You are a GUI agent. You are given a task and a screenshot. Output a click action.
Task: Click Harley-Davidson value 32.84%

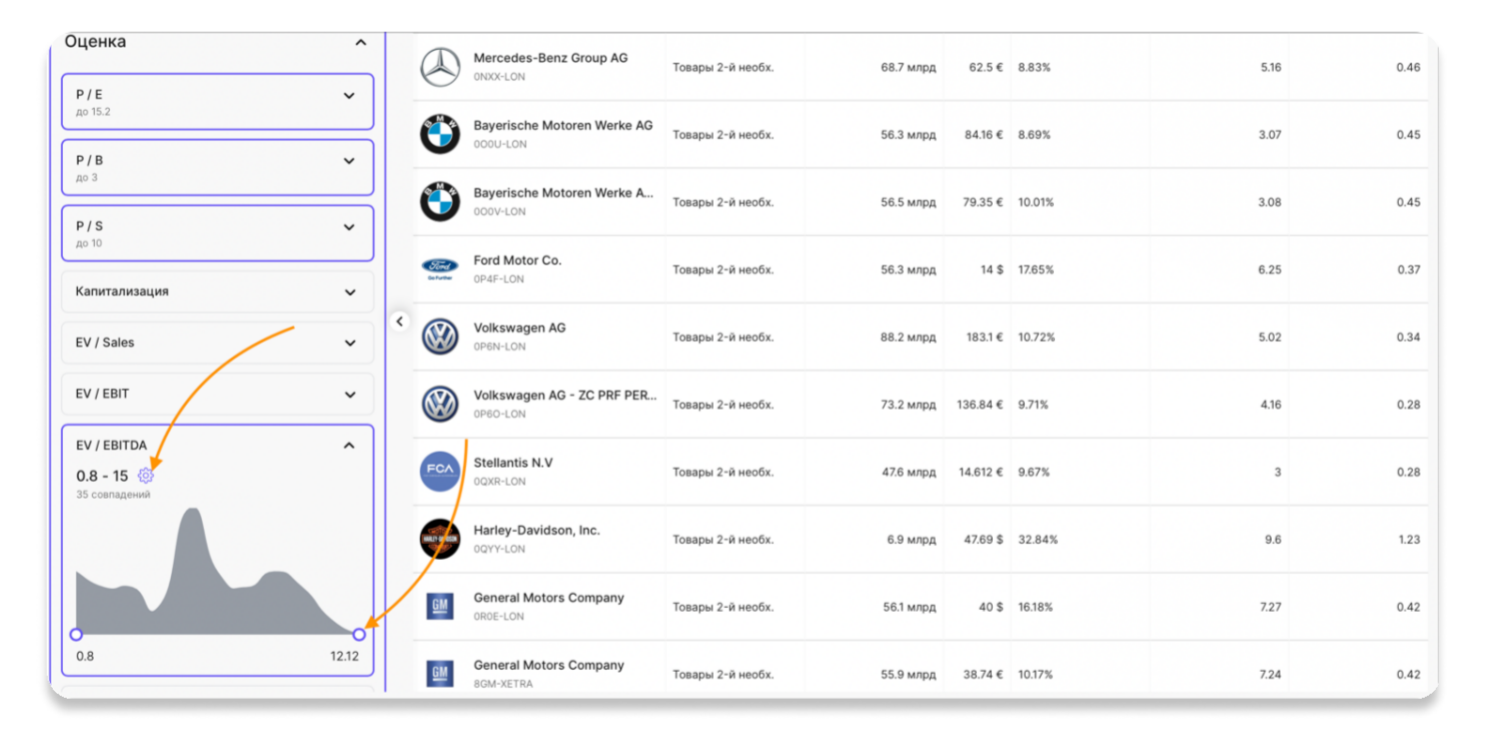coord(1037,539)
